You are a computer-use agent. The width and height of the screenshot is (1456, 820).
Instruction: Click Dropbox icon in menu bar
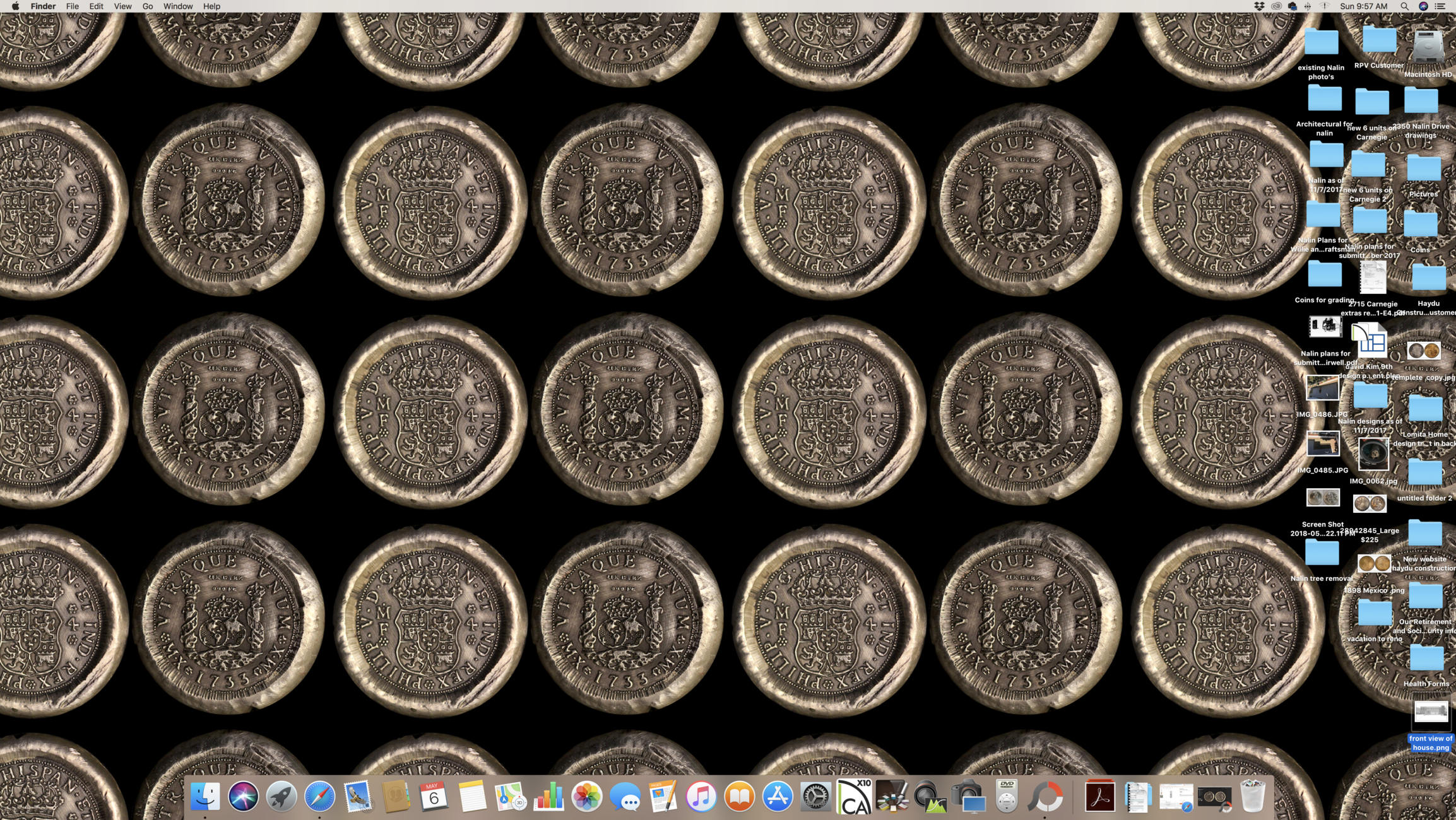click(x=1259, y=6)
